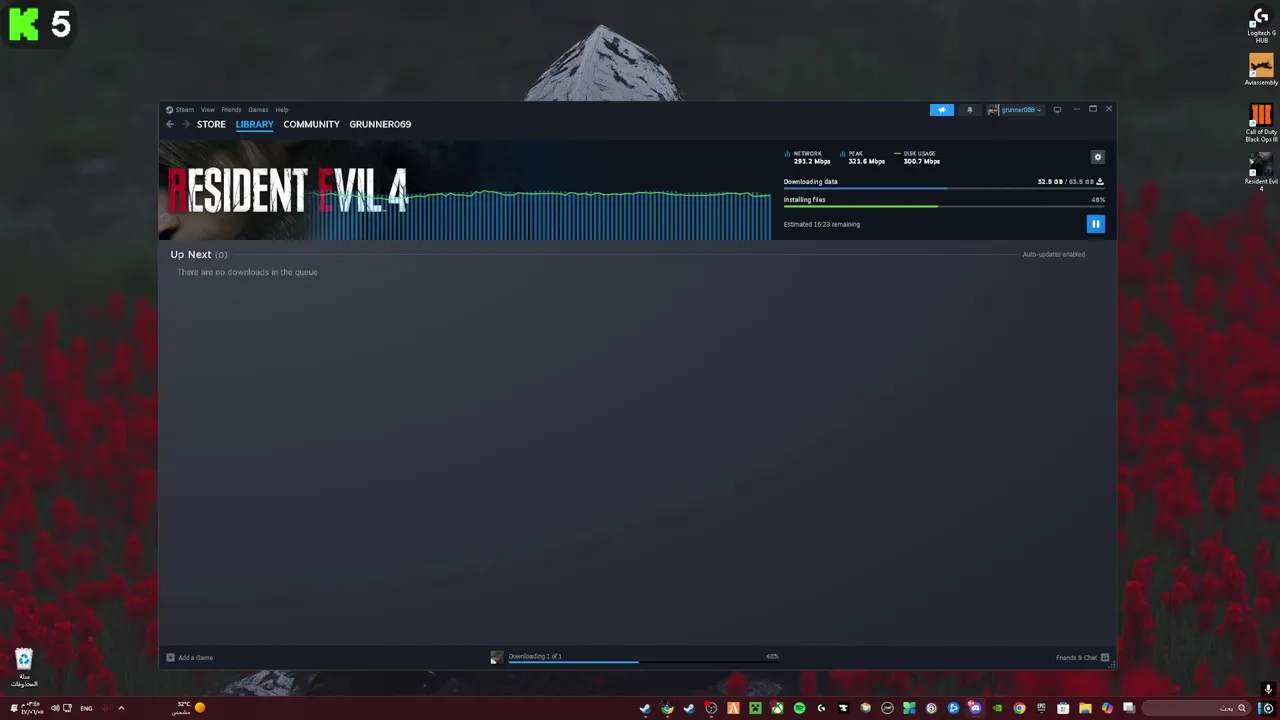1280x720 pixels.
Task: Open the View menu
Action: tap(207, 110)
